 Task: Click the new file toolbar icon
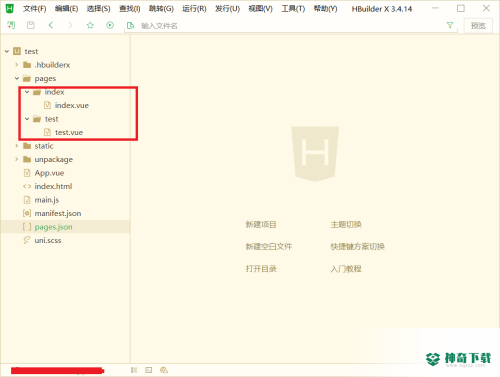pos(11,25)
